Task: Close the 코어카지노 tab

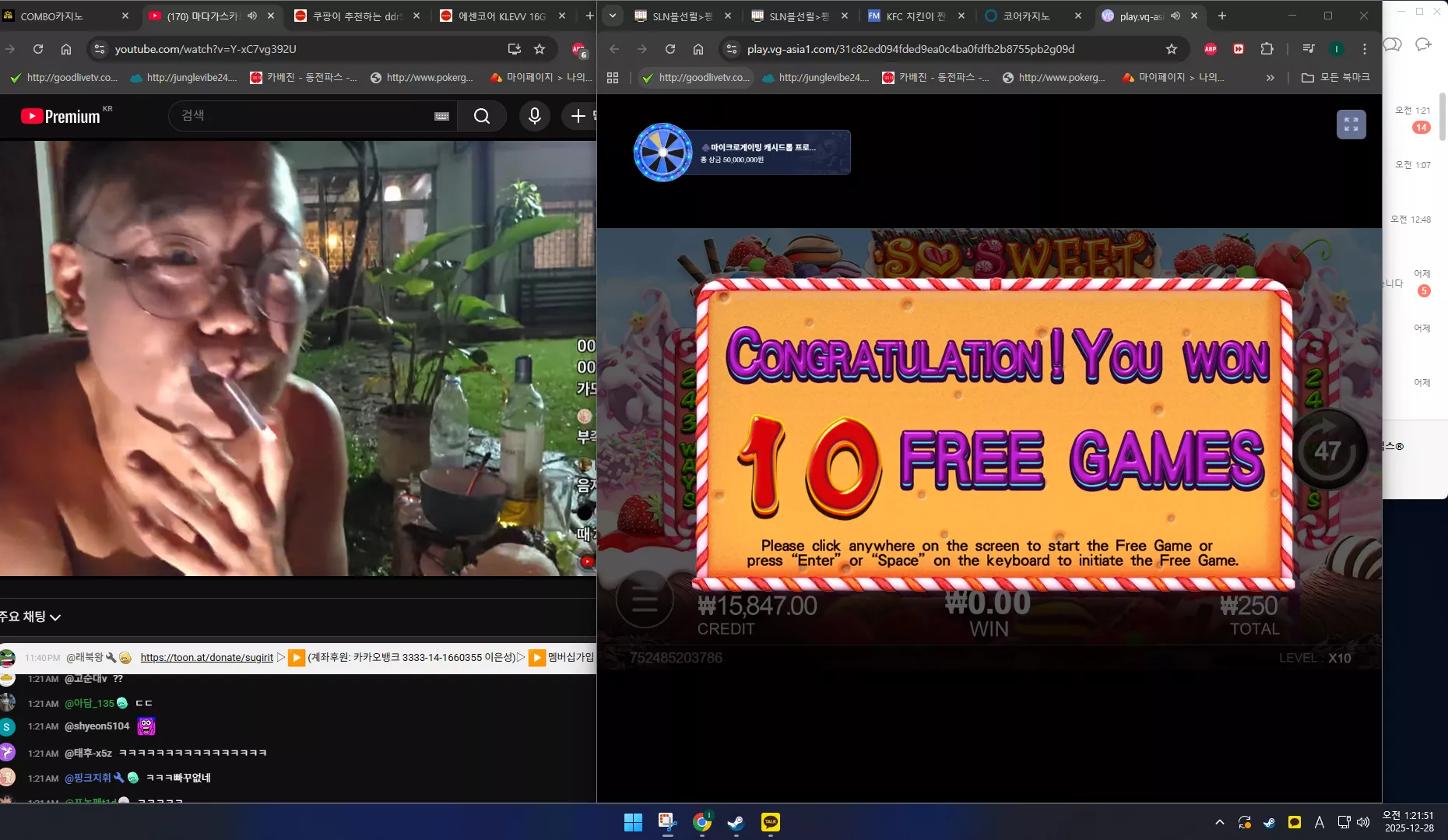Action: pyautogui.click(x=1077, y=16)
